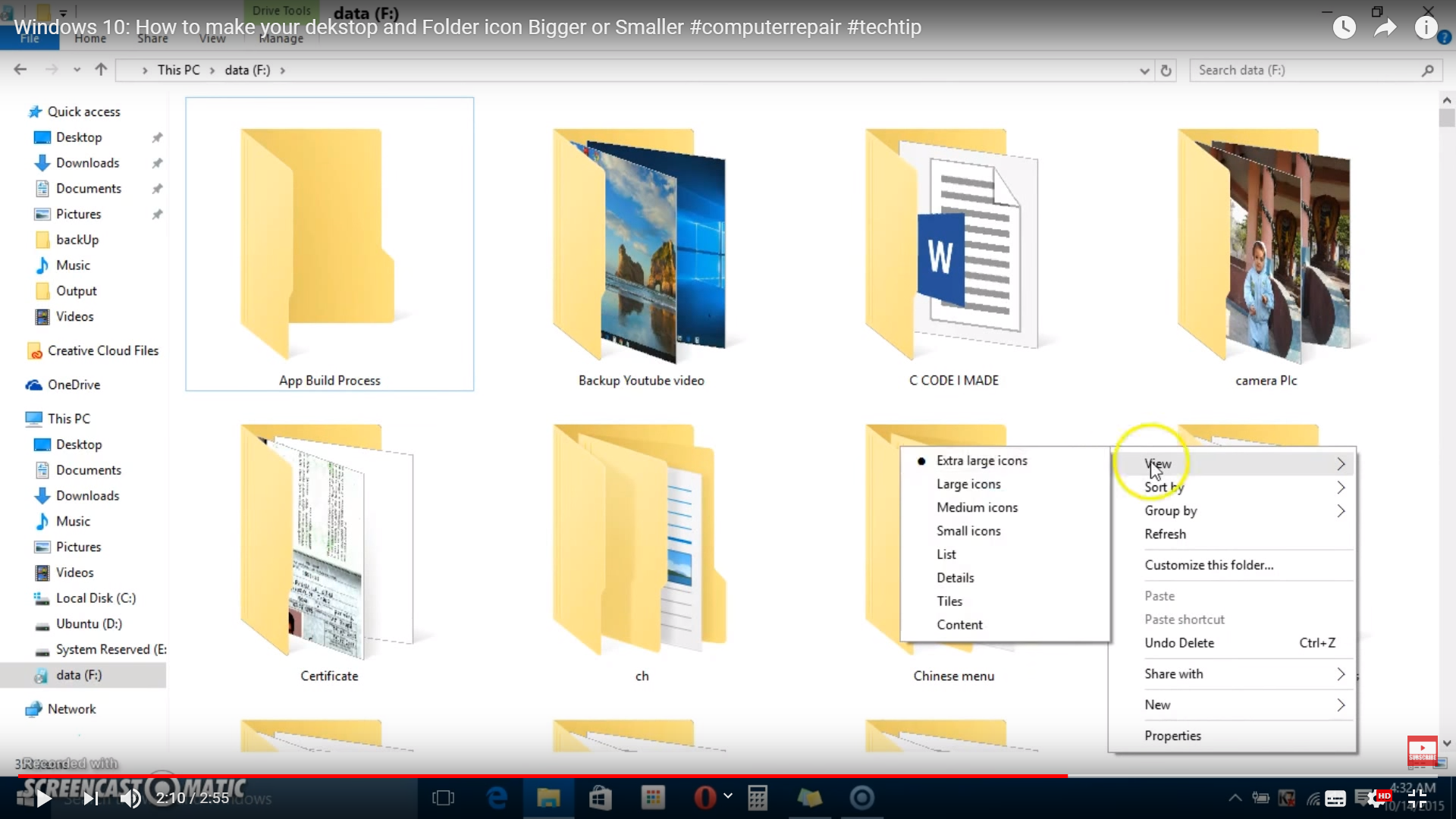
Task: Go up one folder level arrow
Action: point(101,70)
